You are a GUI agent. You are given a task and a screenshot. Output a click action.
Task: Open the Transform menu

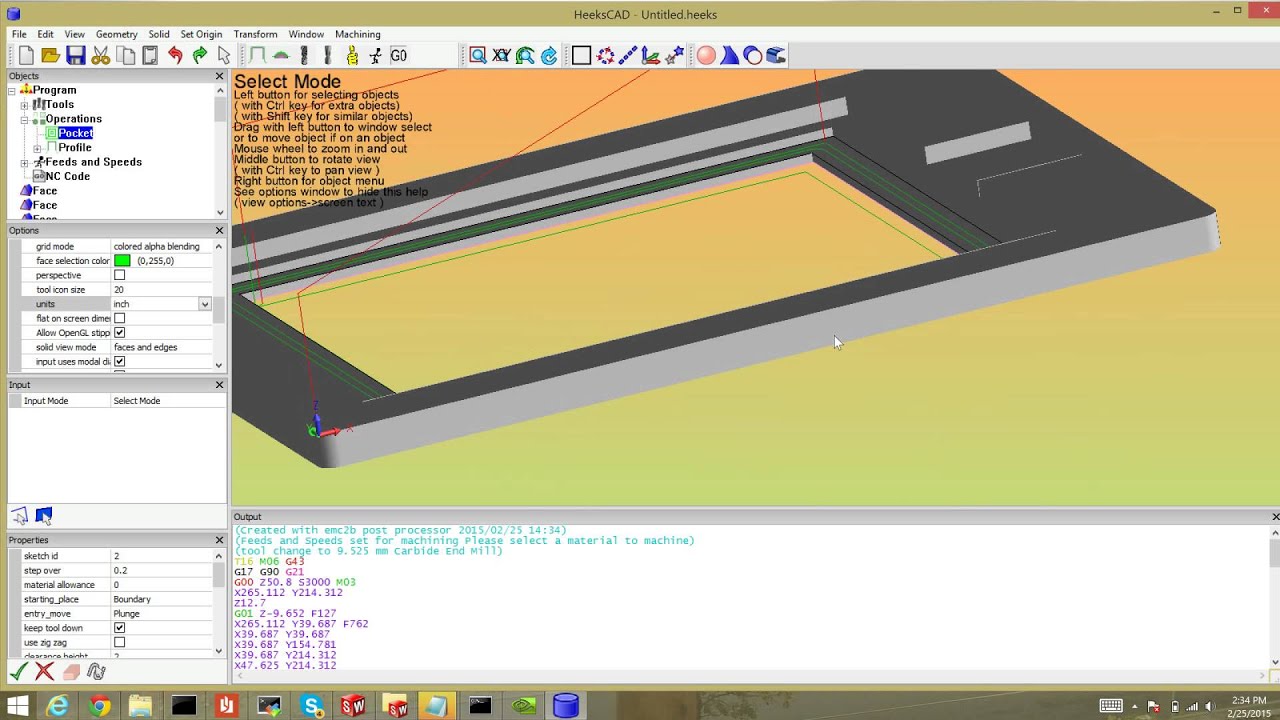[255, 34]
